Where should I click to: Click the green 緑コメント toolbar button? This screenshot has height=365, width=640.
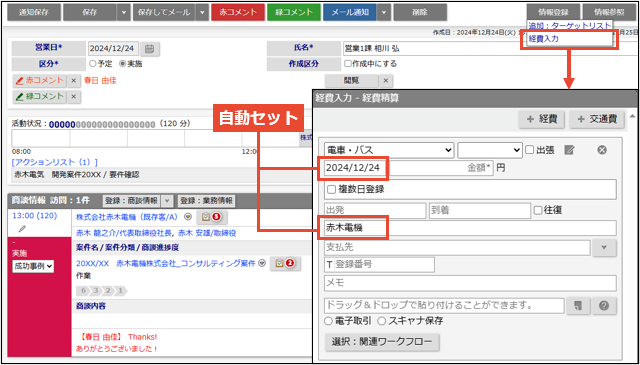(x=294, y=13)
